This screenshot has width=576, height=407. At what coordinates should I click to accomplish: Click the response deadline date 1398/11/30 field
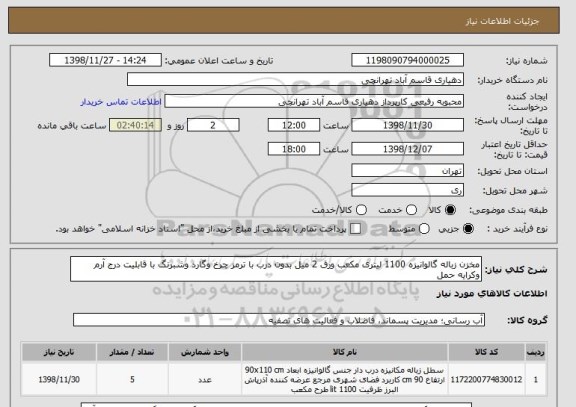pyautogui.click(x=407, y=125)
